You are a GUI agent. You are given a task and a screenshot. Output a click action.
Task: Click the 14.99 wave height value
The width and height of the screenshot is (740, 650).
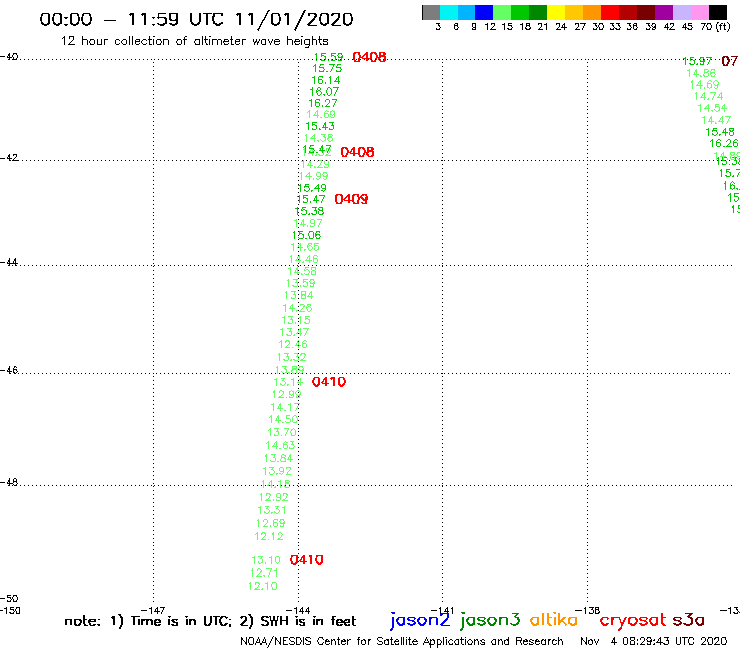[314, 176]
